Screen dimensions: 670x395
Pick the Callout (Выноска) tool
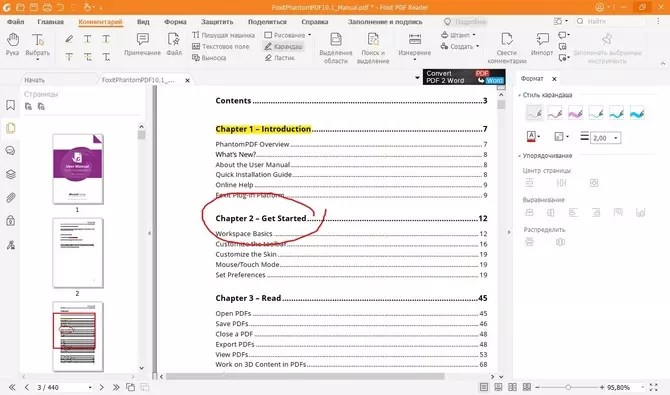(209, 57)
